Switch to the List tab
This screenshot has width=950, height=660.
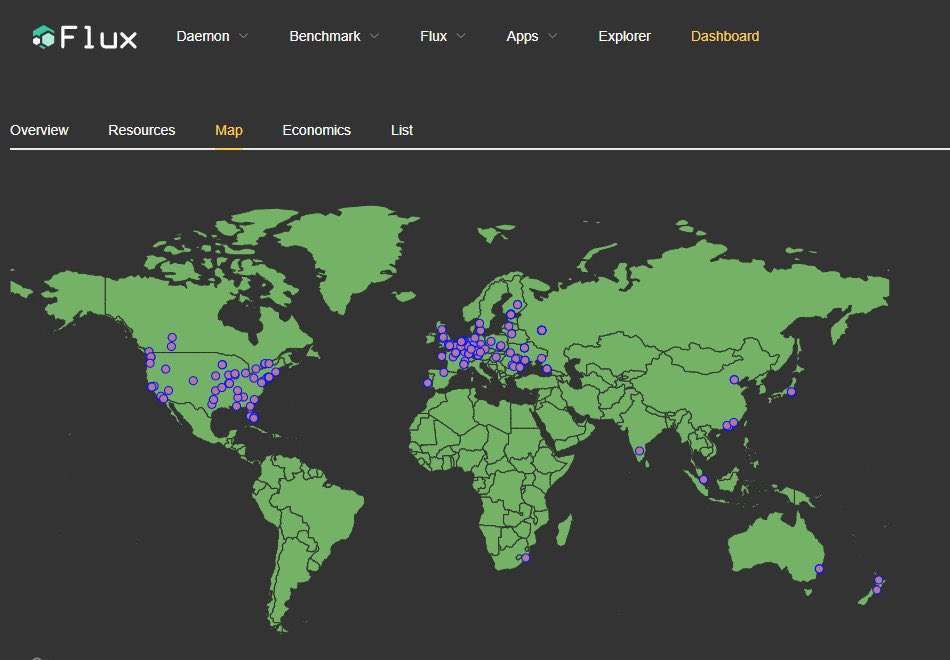click(x=402, y=130)
